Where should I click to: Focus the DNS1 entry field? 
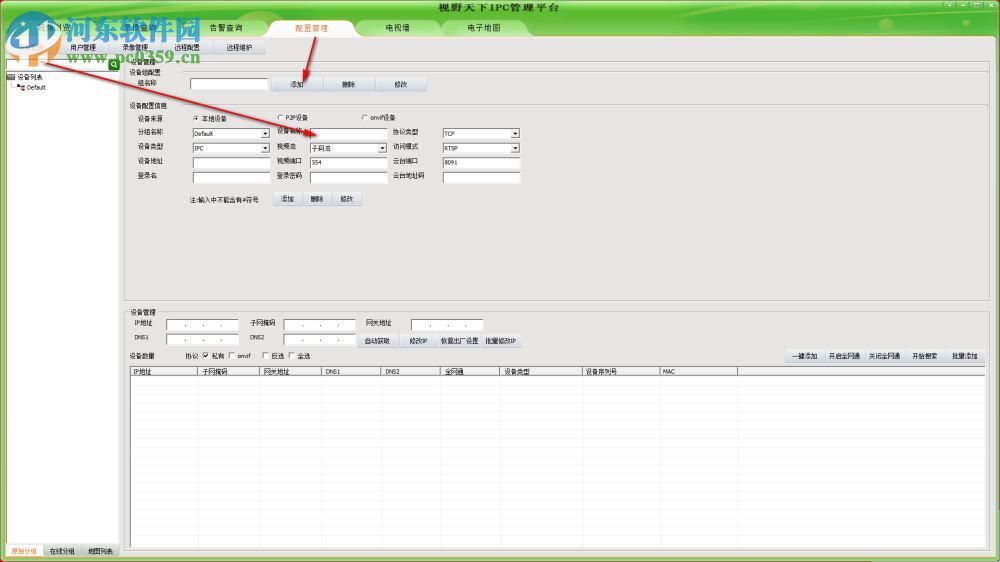pos(202,339)
